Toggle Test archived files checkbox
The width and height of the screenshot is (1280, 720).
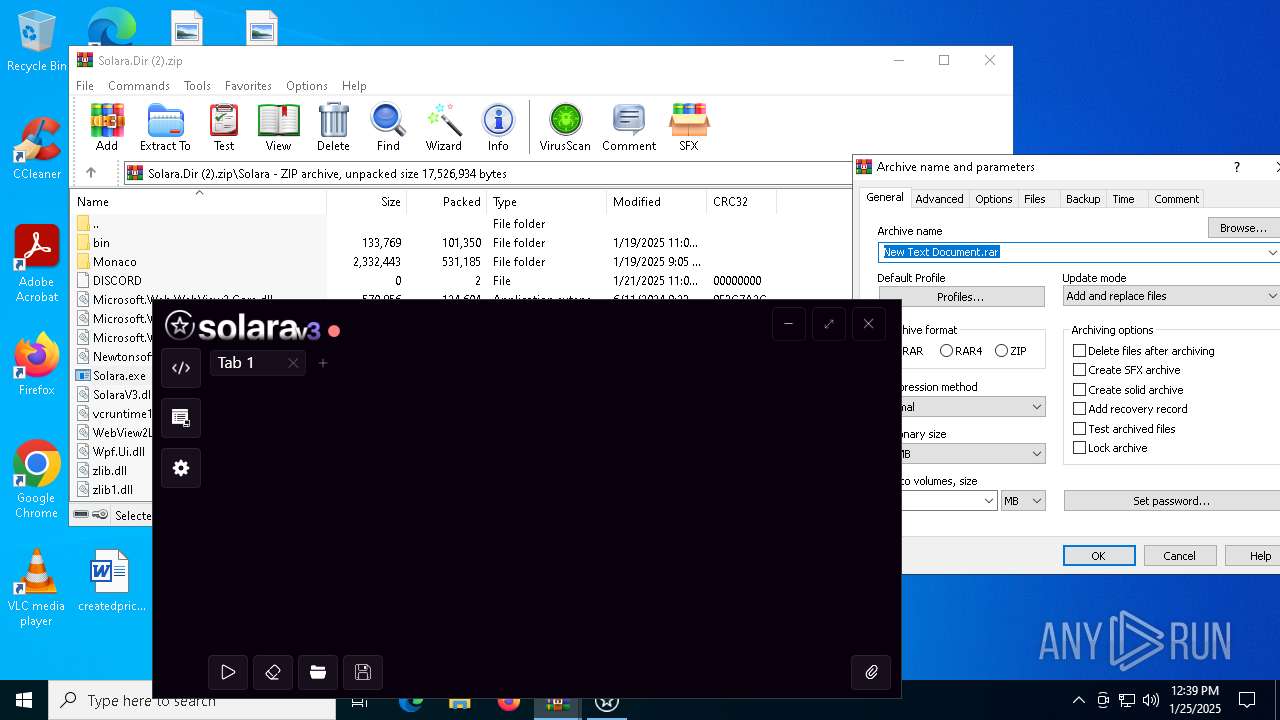click(x=1080, y=429)
